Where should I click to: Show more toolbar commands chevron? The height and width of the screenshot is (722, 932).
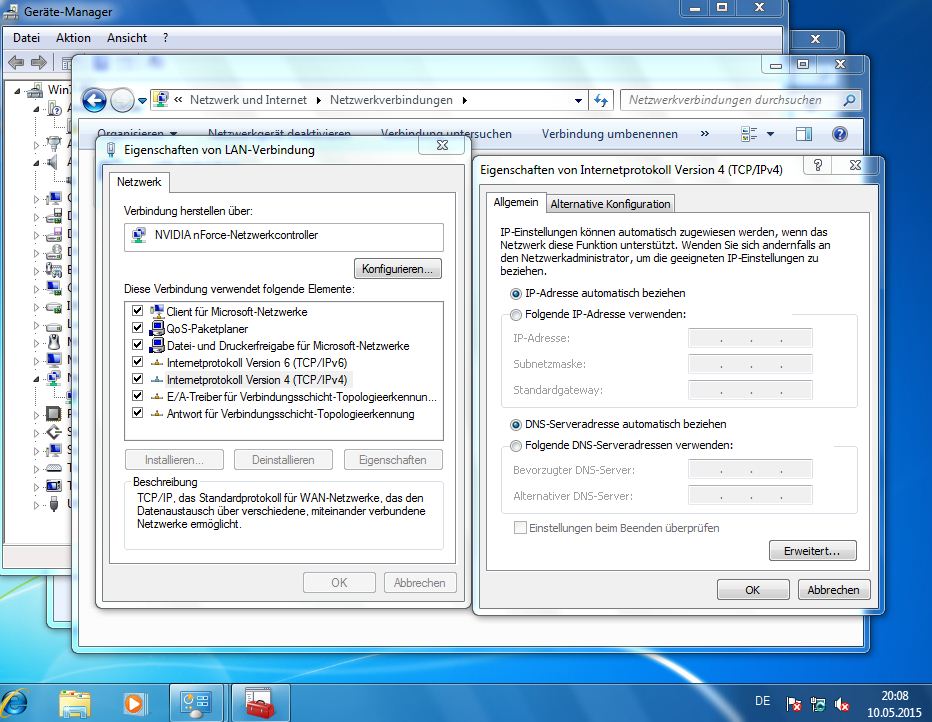click(704, 134)
